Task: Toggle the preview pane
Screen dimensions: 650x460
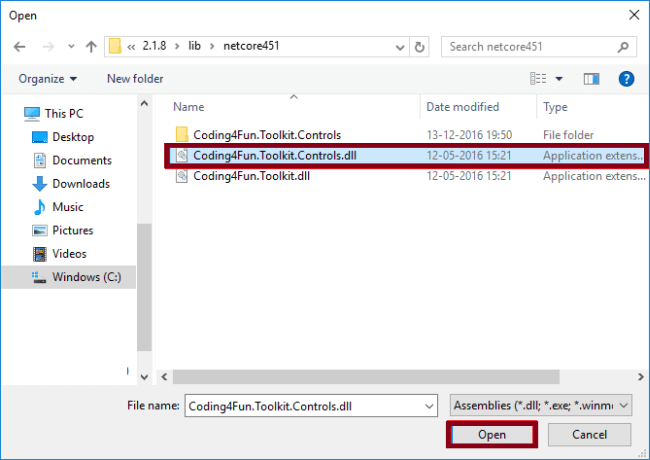Action: click(x=591, y=79)
